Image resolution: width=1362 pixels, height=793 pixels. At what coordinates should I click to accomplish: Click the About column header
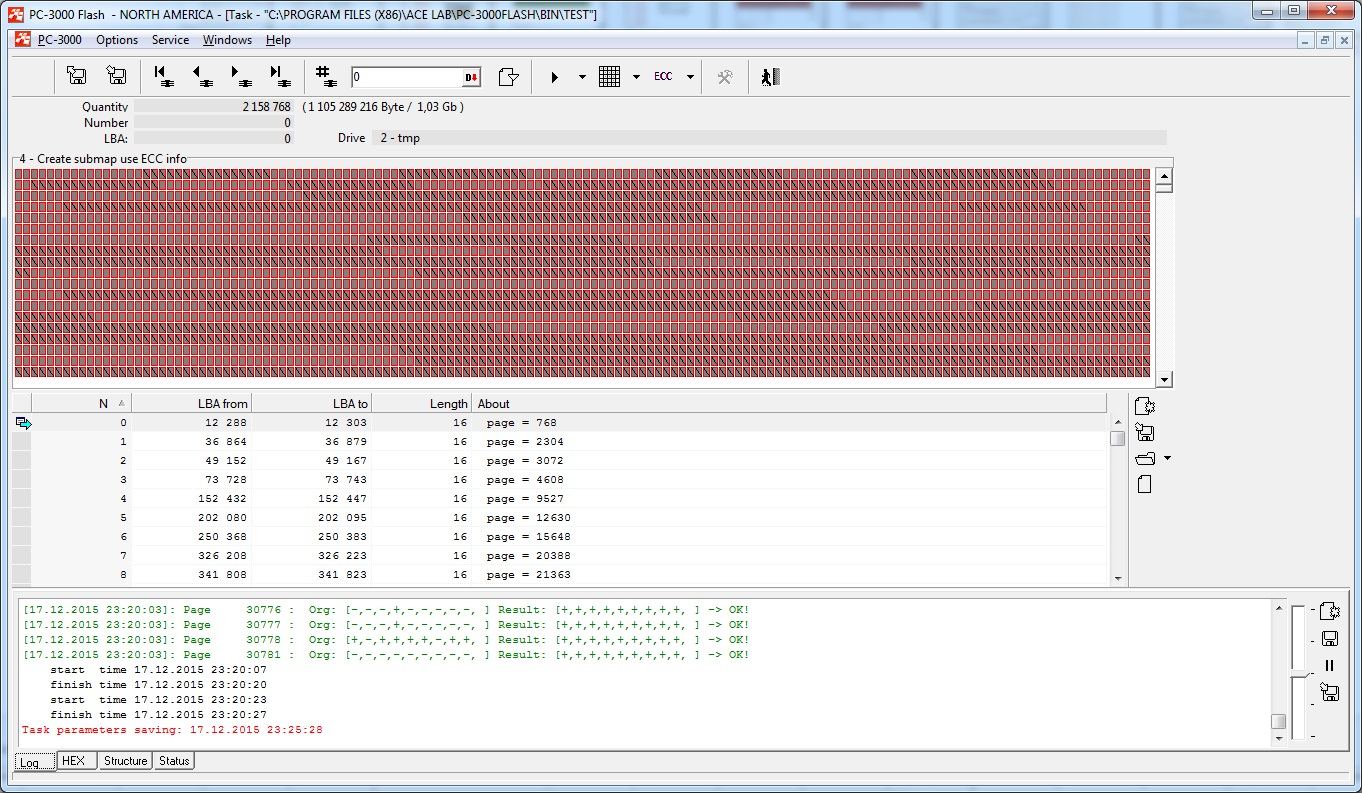789,404
